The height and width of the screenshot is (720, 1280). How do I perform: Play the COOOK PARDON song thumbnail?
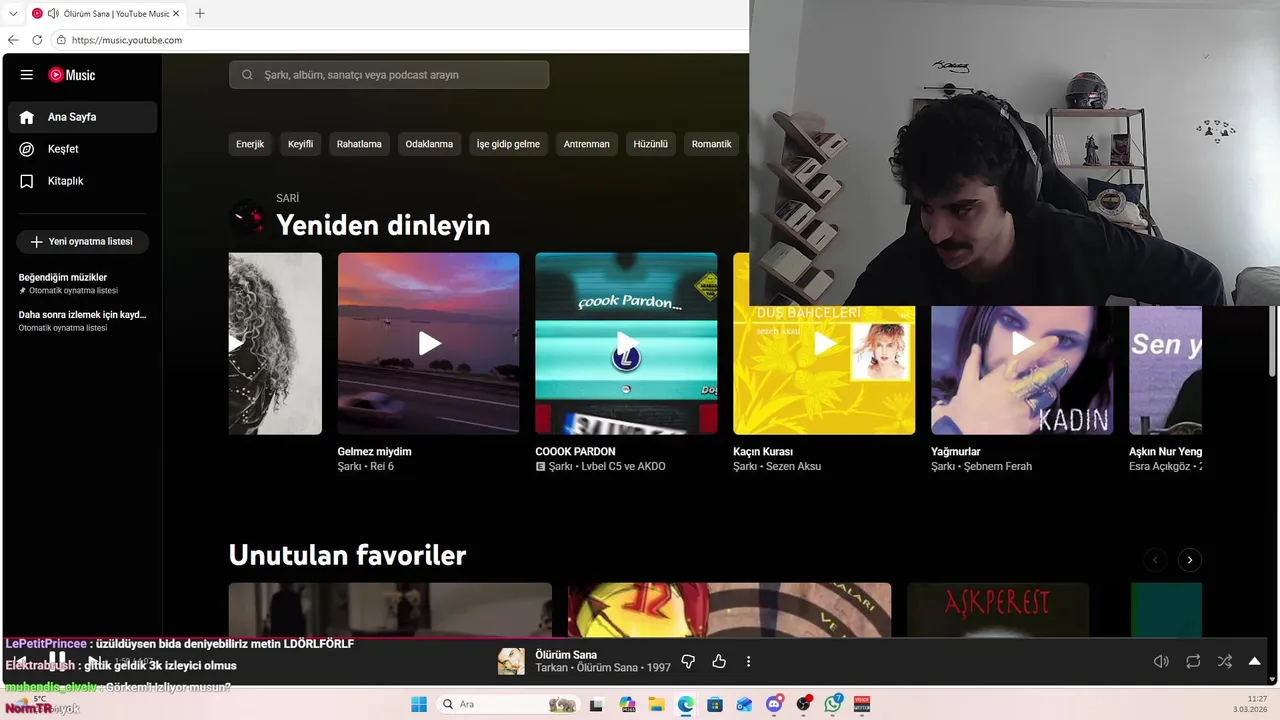(x=626, y=343)
